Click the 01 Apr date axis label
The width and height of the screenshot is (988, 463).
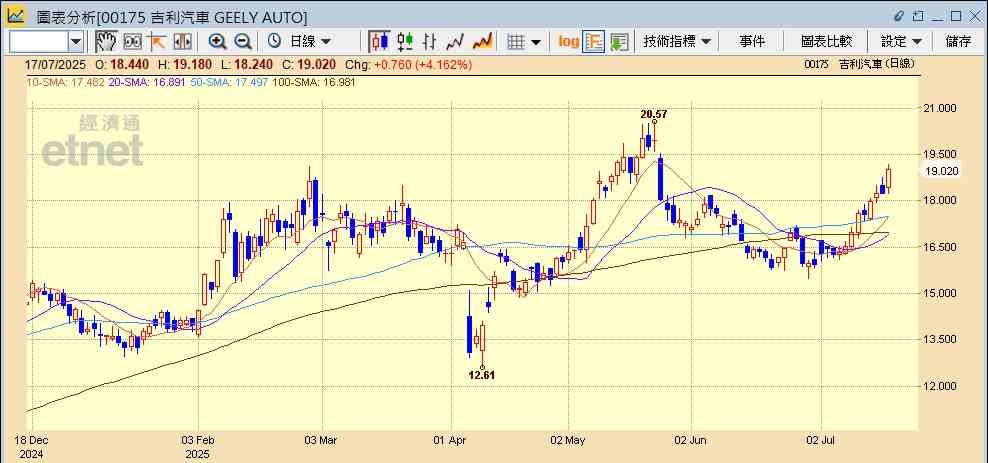(x=451, y=440)
